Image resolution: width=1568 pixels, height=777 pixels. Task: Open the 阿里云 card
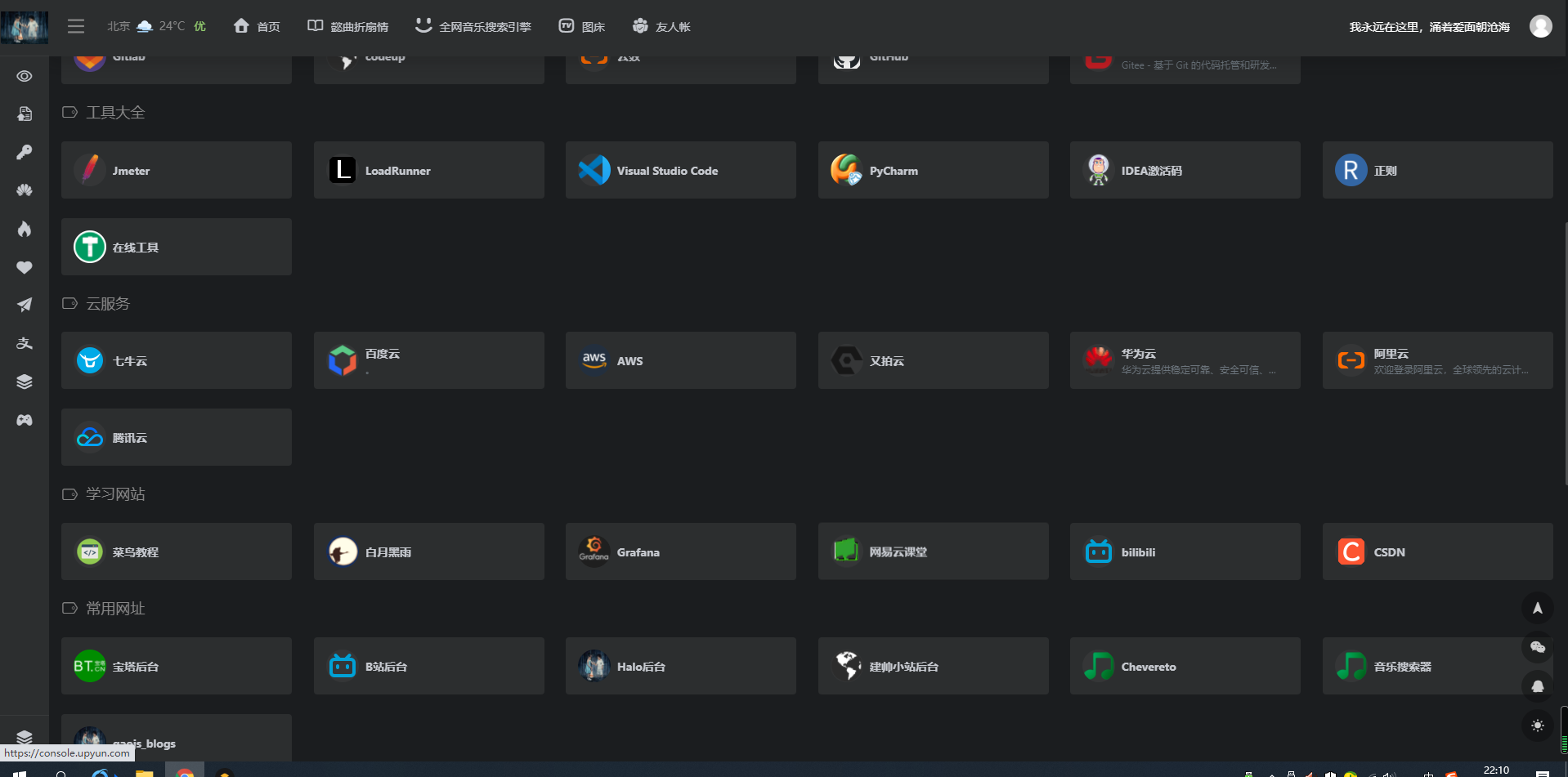coord(1438,360)
